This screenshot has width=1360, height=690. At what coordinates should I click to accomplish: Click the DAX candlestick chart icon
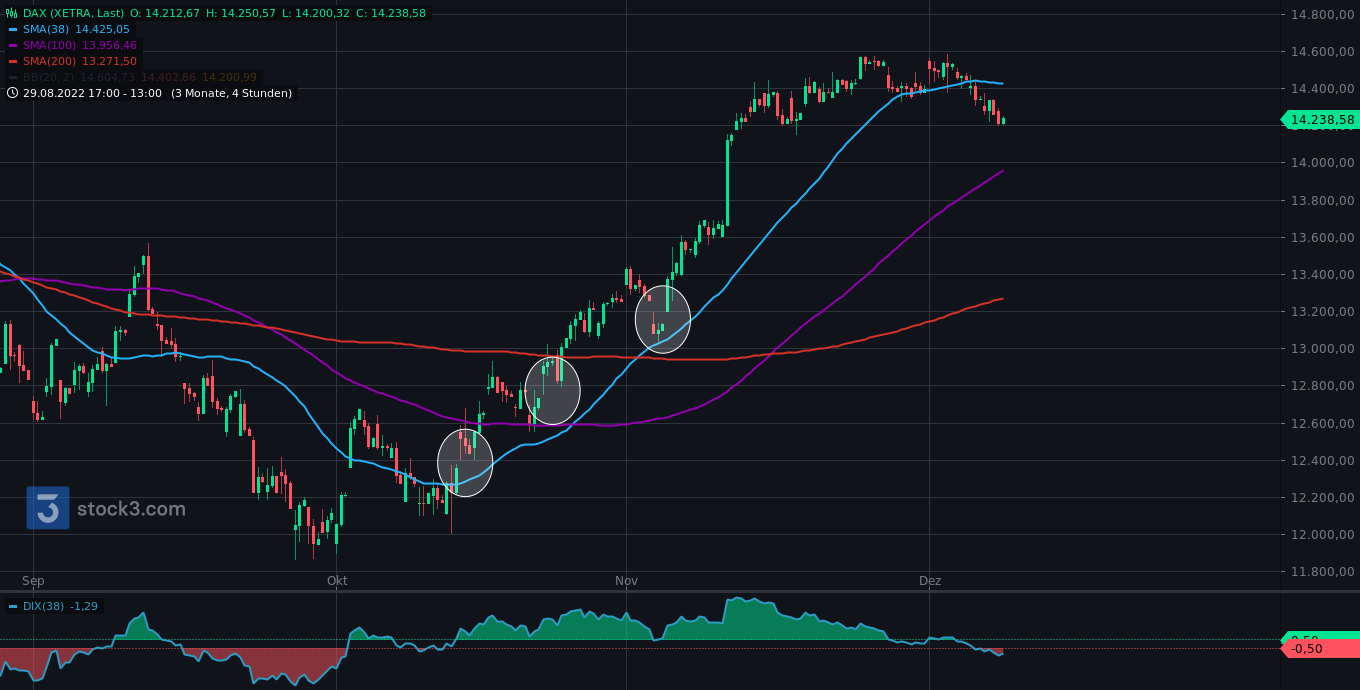(x=12, y=12)
